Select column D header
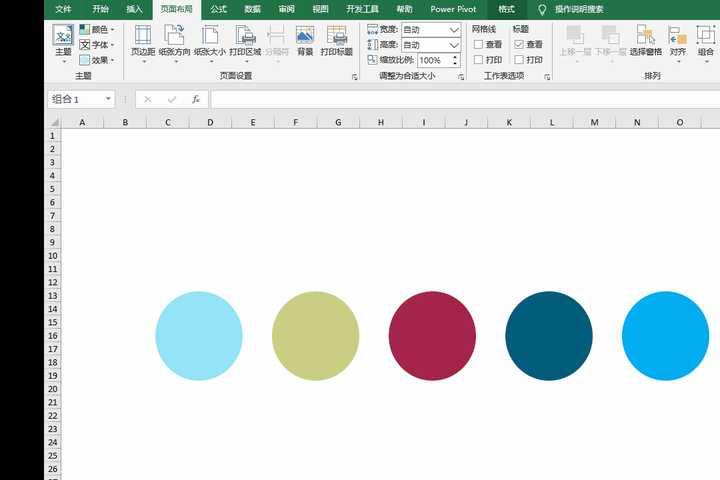Viewport: 720px width, 480px height. 210,122
